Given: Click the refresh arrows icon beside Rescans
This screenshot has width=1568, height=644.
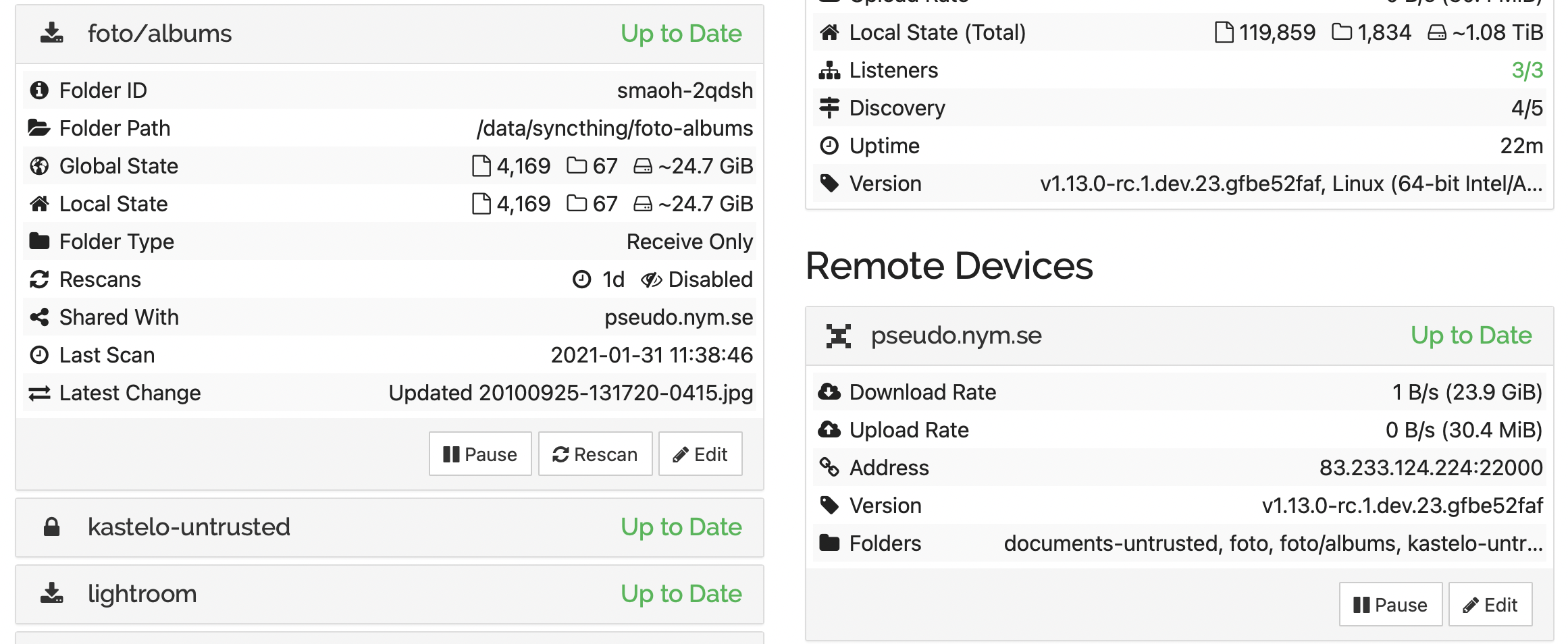Looking at the screenshot, I should 39,279.
